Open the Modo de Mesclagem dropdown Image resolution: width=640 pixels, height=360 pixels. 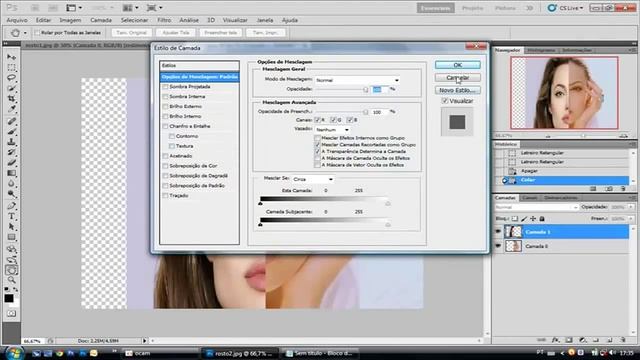click(357, 80)
